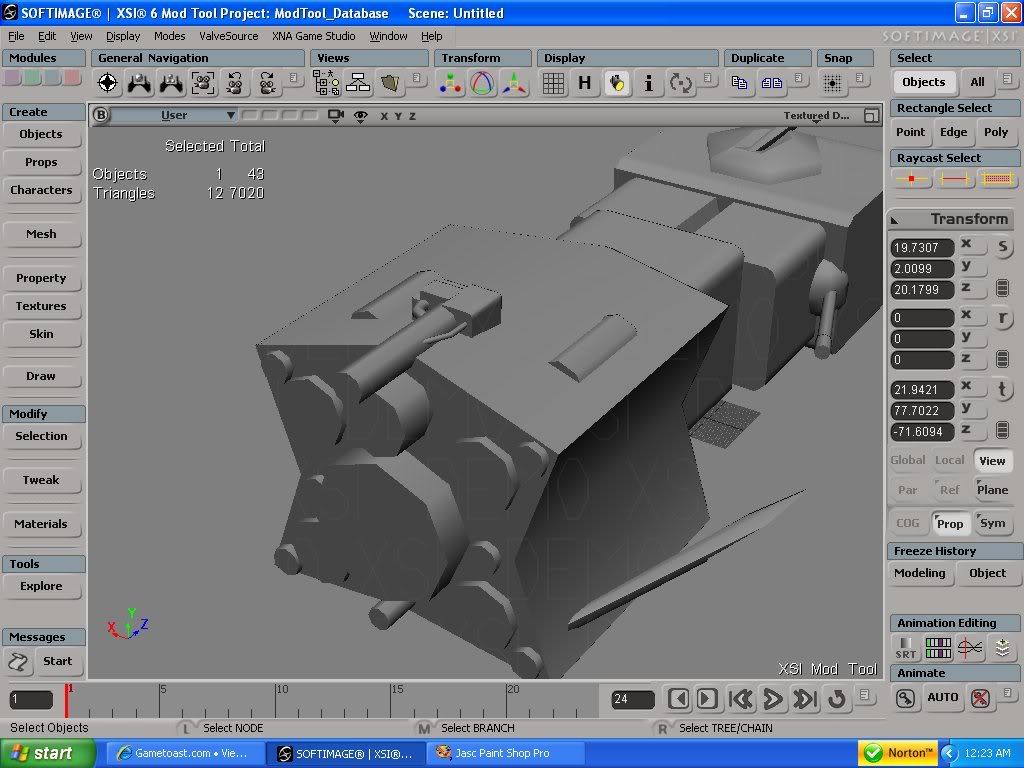The width and height of the screenshot is (1024, 768).
Task: Click the Explore tools button
Action: click(41, 586)
